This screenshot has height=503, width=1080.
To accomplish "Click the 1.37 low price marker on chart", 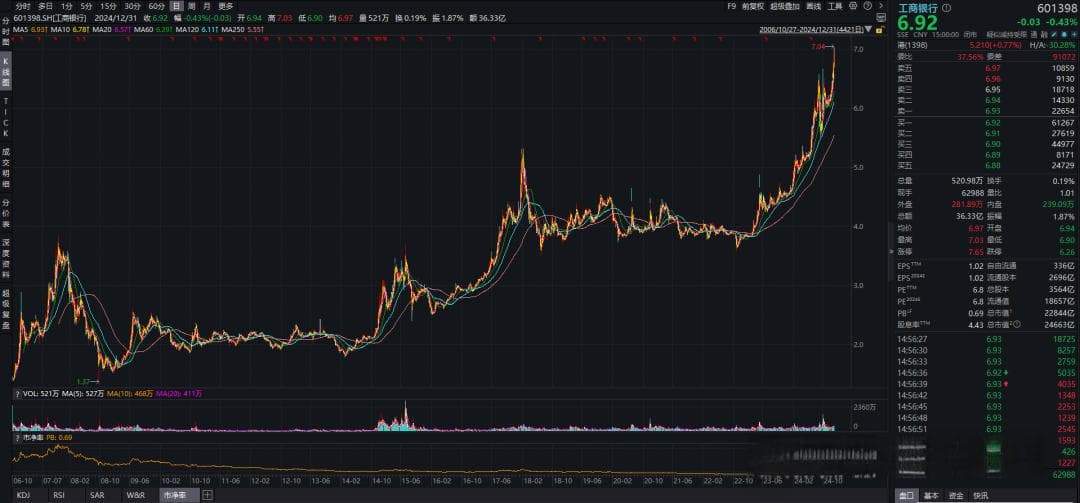I will tap(84, 381).
